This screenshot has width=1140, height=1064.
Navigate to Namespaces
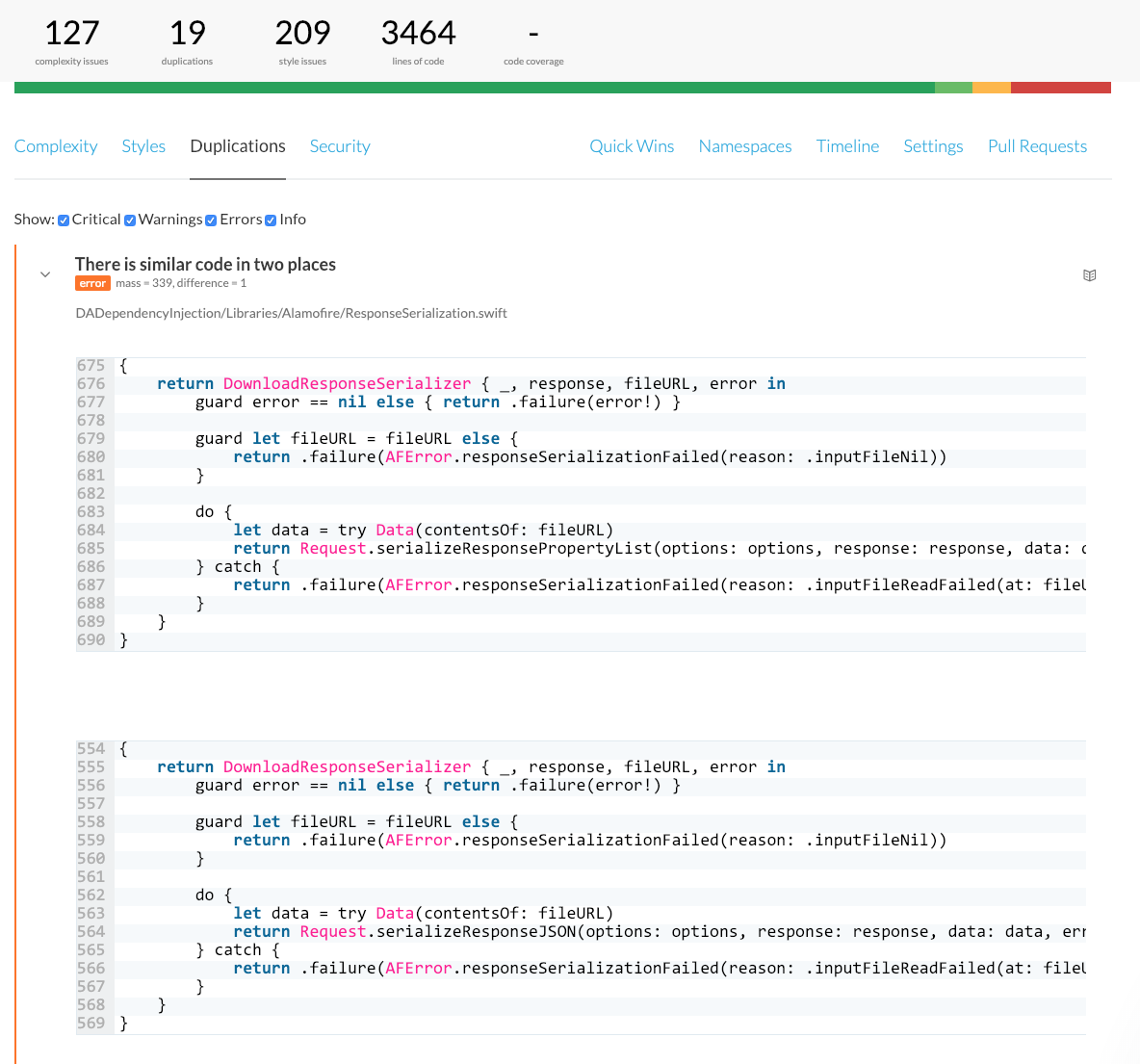pos(745,146)
